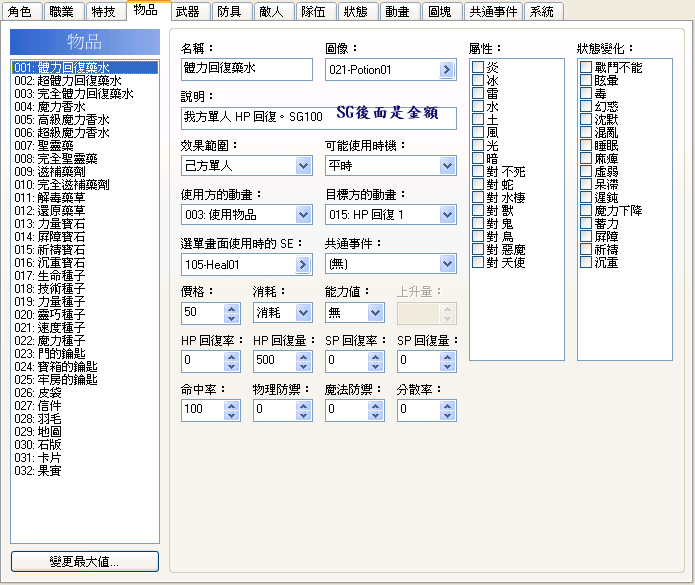The height and width of the screenshot is (585, 695).
Task: Switch to the 角色 tab
Action: 21,12
